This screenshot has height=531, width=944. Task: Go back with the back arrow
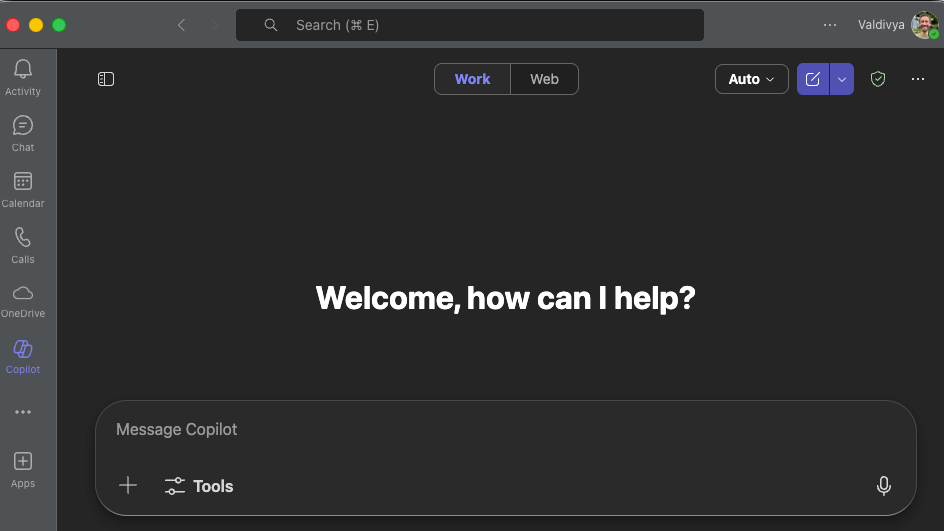(x=181, y=25)
